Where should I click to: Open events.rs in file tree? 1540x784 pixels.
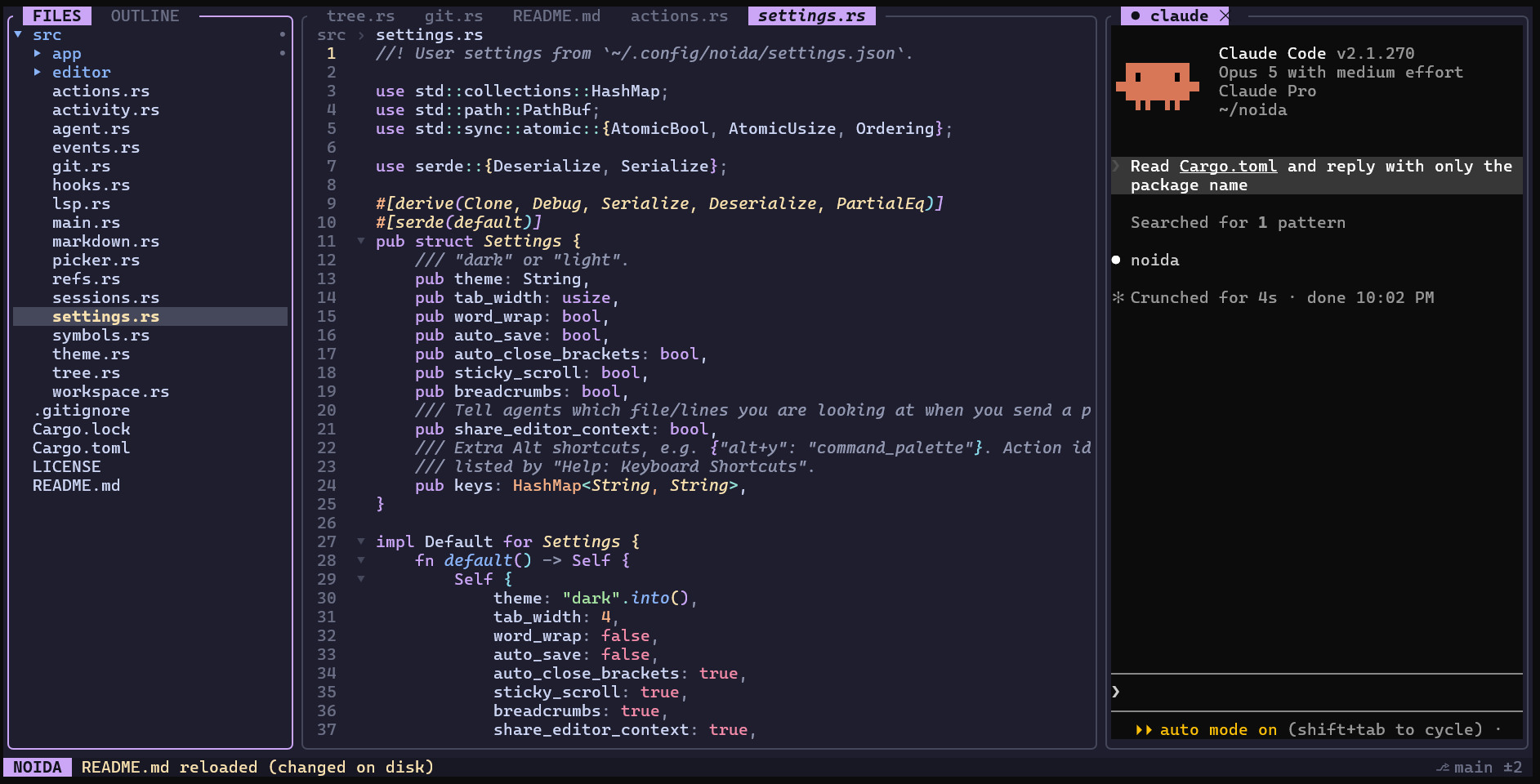pos(96,147)
